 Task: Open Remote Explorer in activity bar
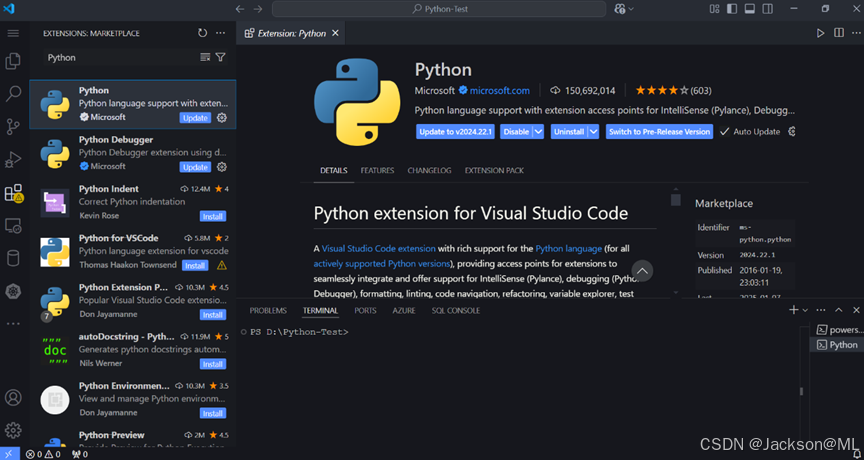pyautogui.click(x=13, y=226)
